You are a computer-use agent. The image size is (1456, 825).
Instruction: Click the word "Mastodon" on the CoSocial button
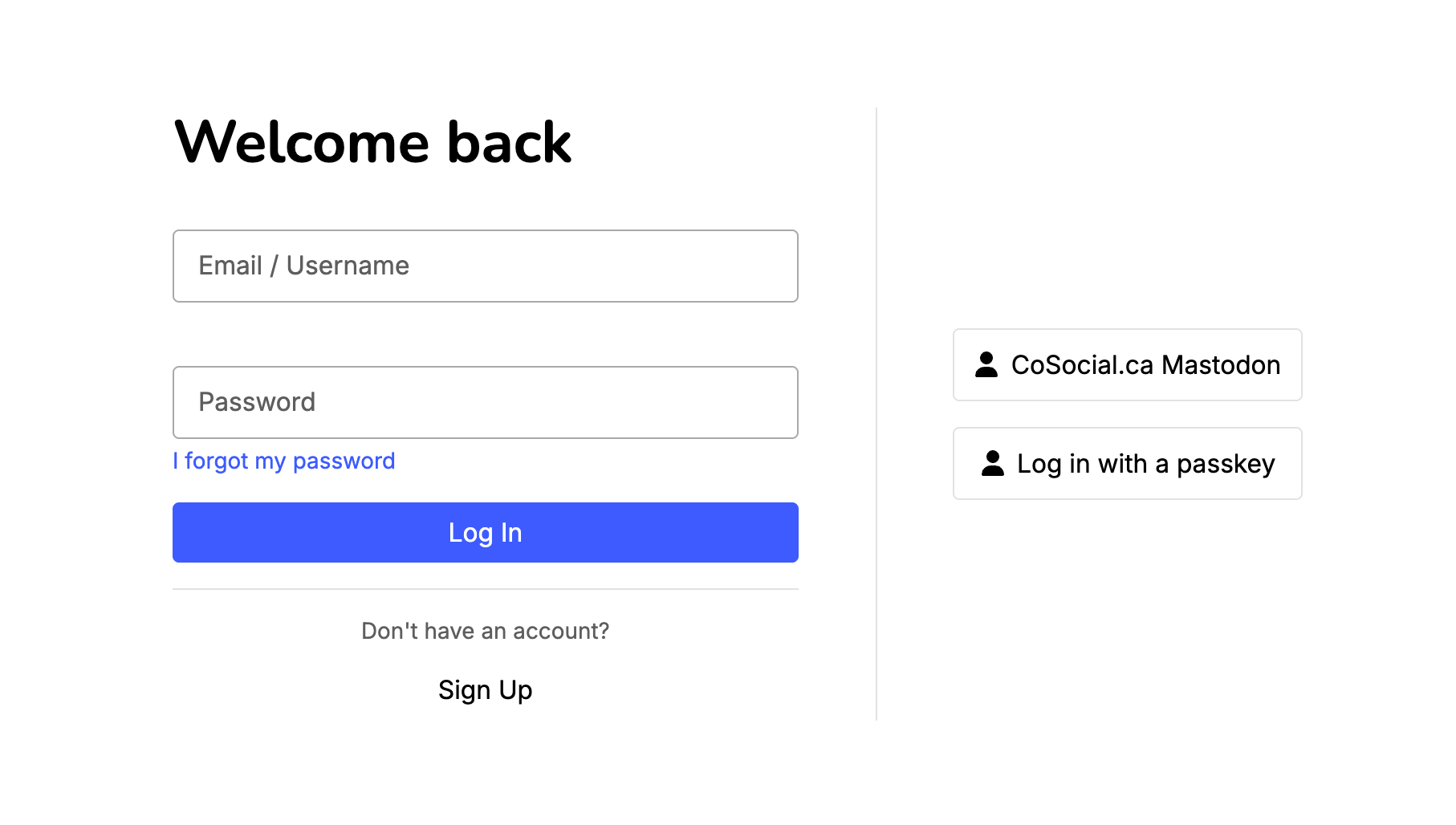[1220, 365]
